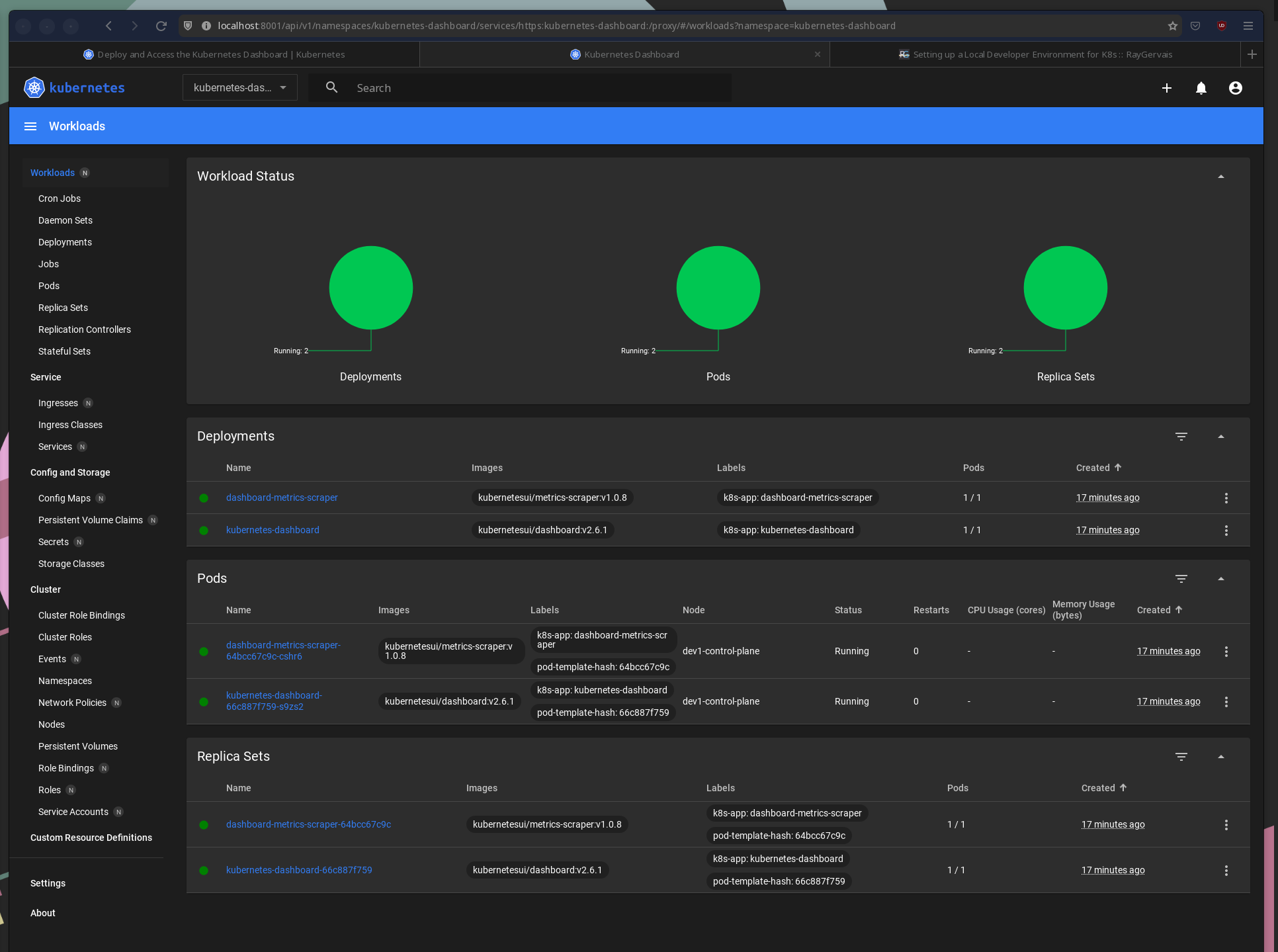Open About in the sidebar
Screen dimensions: 1278x952
click(x=43, y=913)
